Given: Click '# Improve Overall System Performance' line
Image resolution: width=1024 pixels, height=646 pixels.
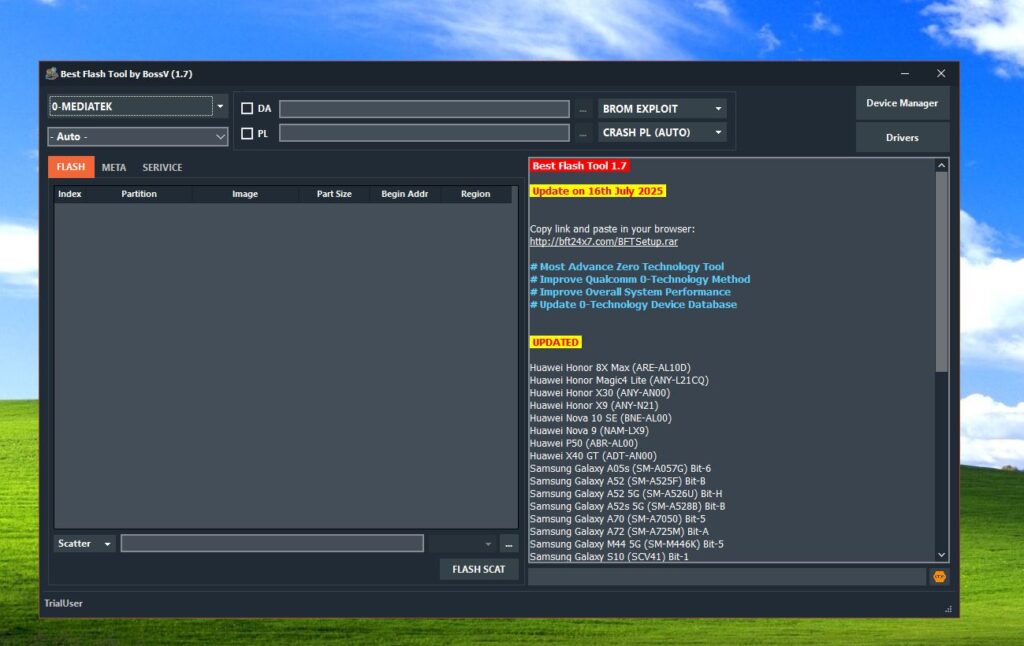Looking at the screenshot, I should pyautogui.click(x=630, y=292).
